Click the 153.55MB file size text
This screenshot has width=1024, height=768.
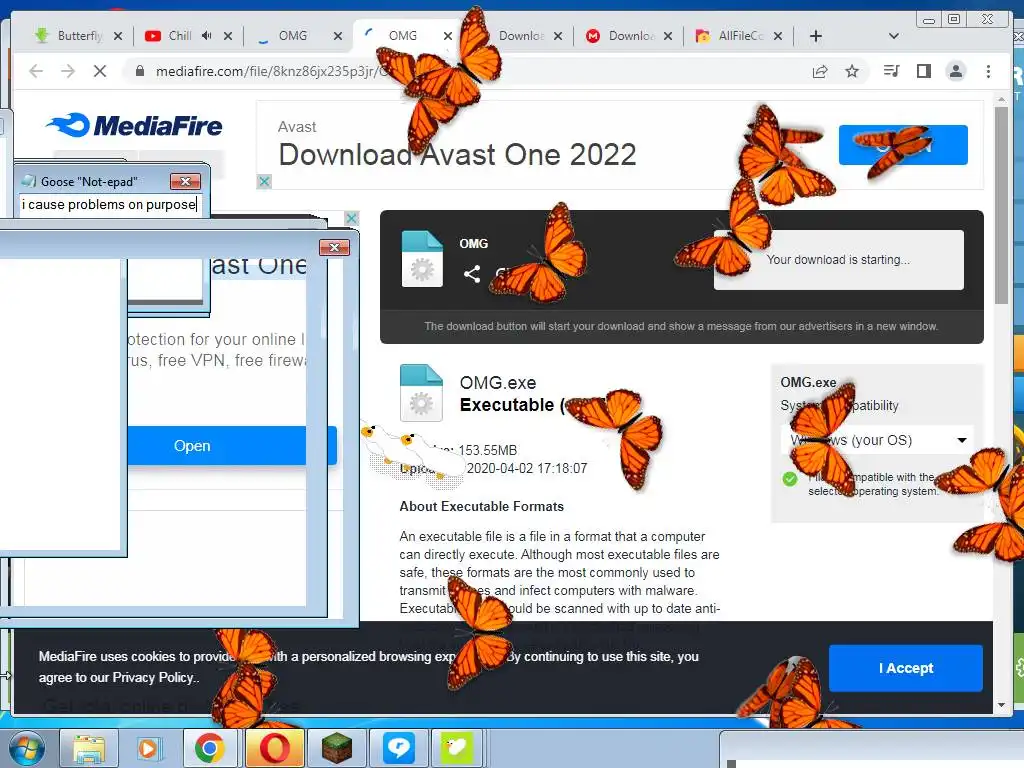(x=487, y=450)
